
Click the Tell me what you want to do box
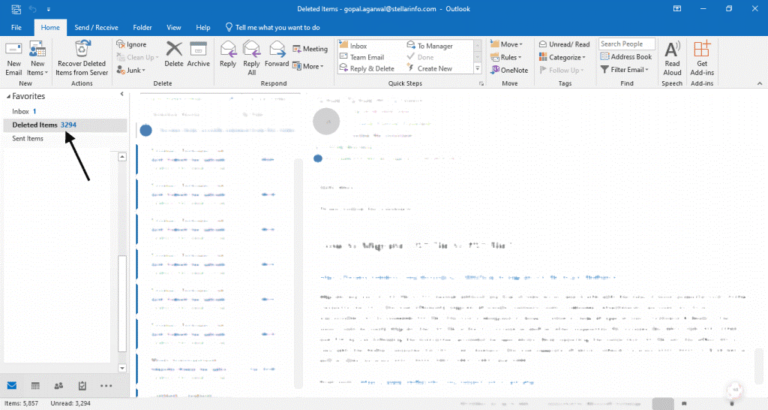[272, 27]
